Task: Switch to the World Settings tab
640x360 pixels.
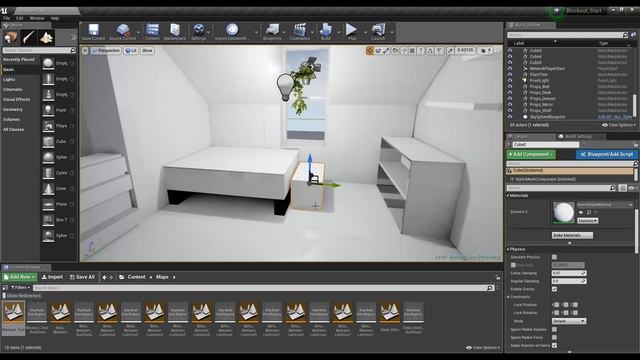Action: (578, 136)
